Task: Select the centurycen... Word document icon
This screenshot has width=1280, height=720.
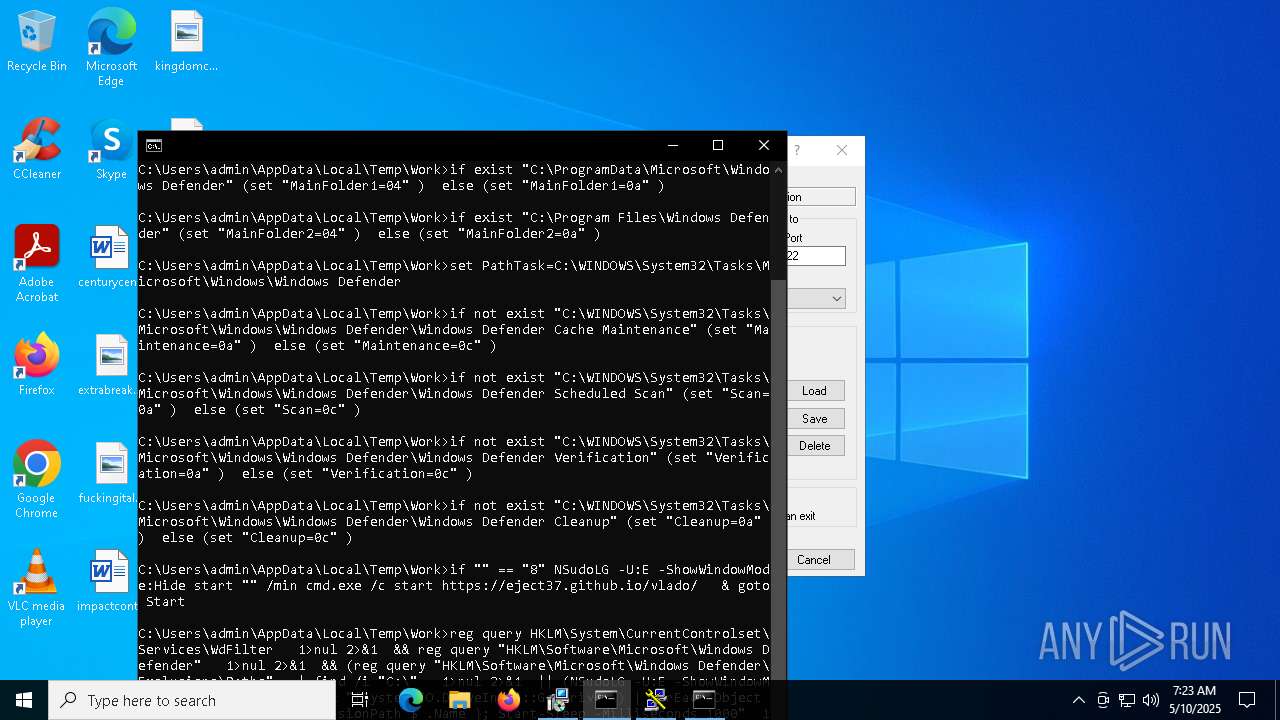Action: click(108, 257)
